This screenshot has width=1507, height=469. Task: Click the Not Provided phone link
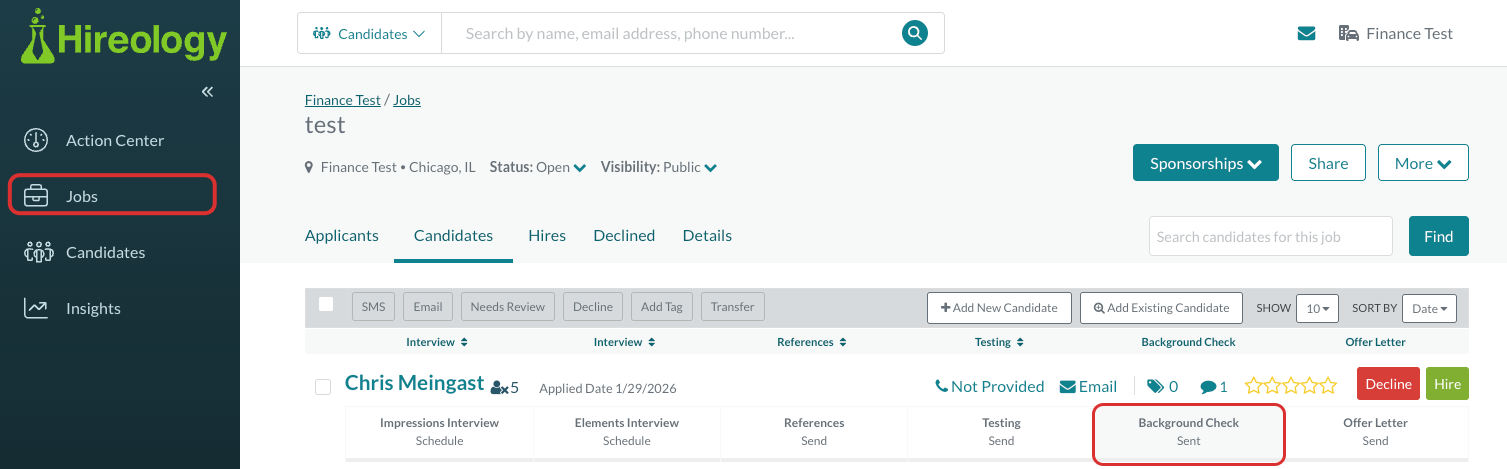click(x=989, y=386)
